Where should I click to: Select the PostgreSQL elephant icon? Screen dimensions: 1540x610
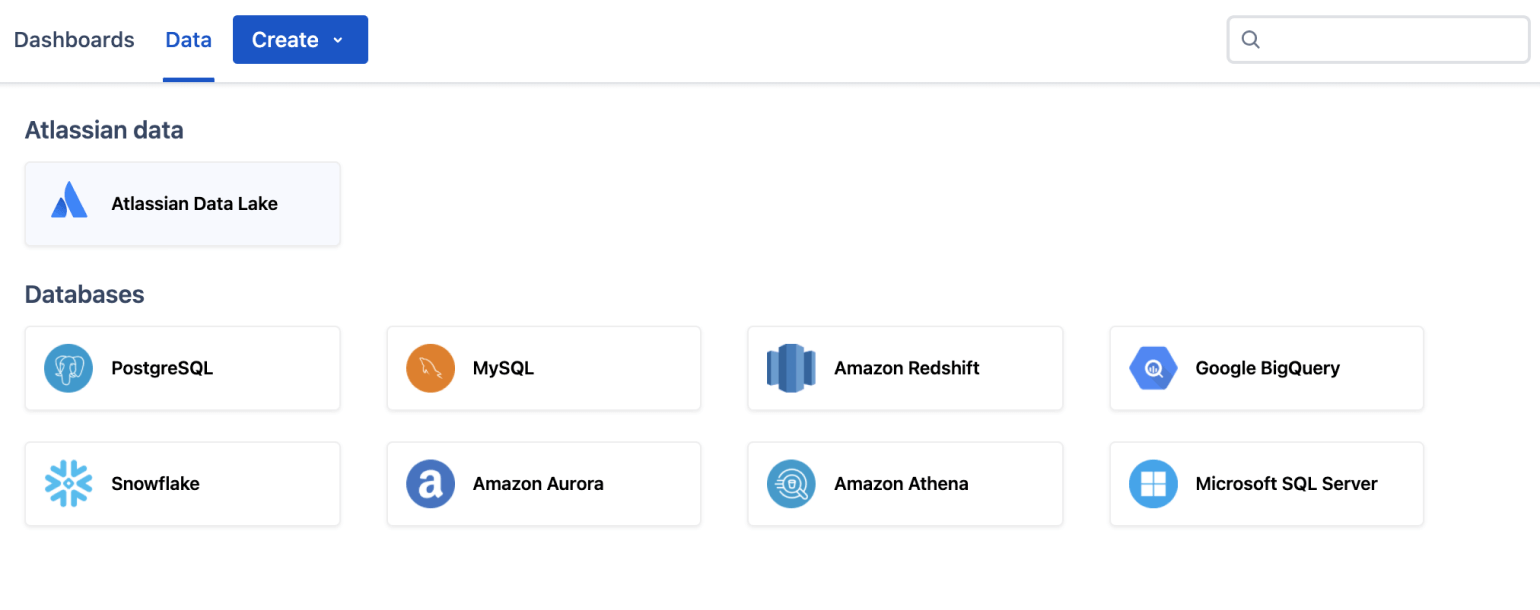(68, 368)
